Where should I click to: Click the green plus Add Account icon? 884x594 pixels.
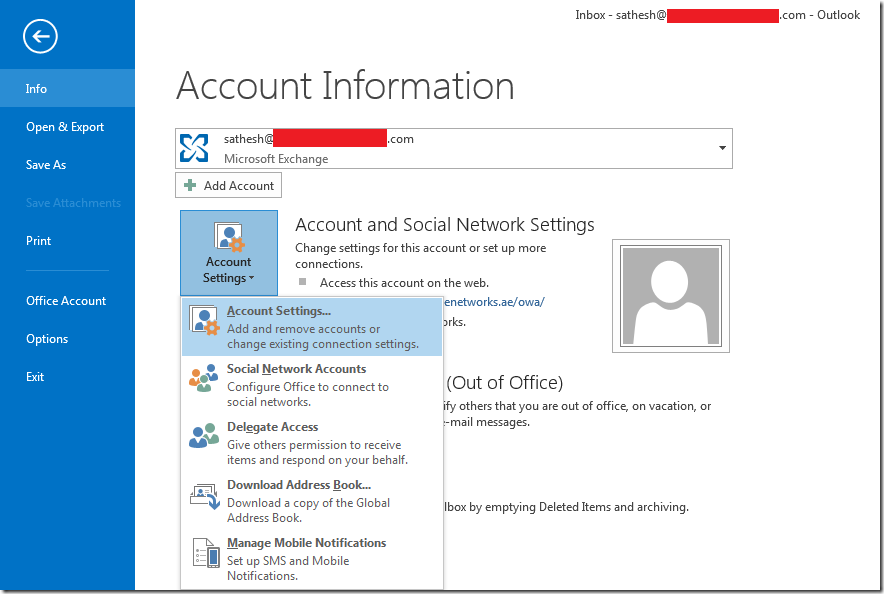point(191,185)
